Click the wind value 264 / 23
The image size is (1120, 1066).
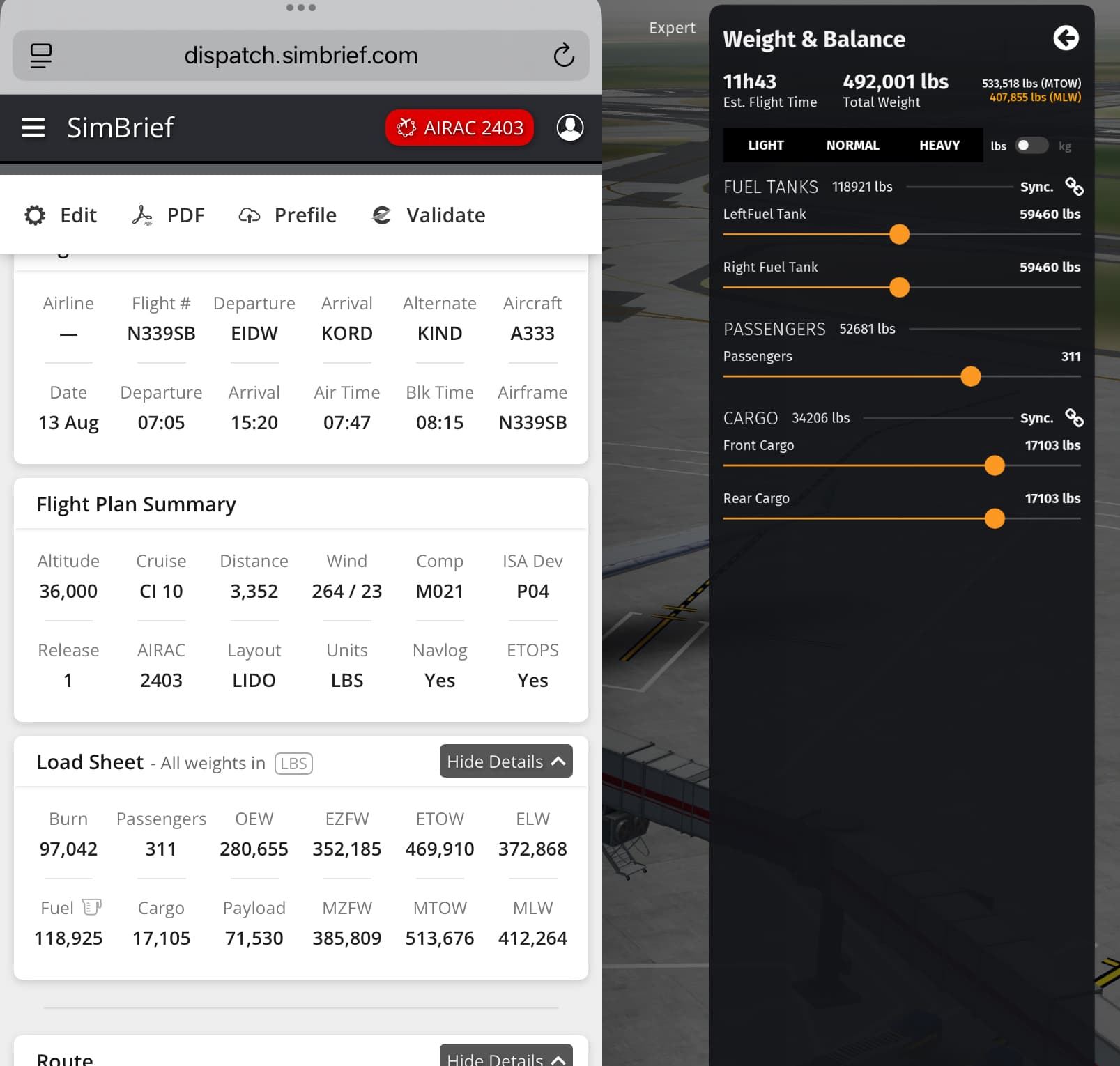pos(347,591)
